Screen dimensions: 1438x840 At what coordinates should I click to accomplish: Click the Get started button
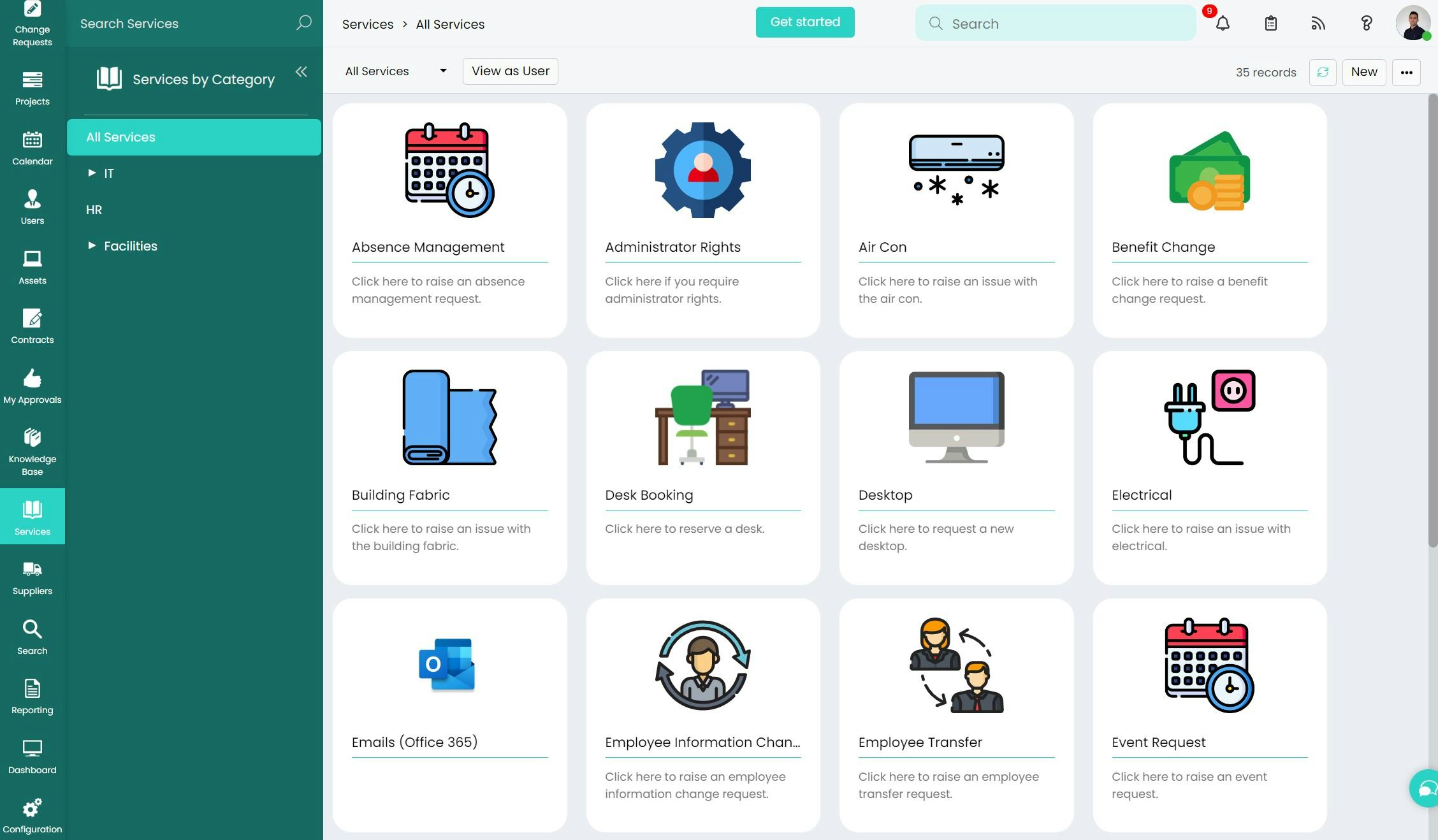click(x=804, y=22)
